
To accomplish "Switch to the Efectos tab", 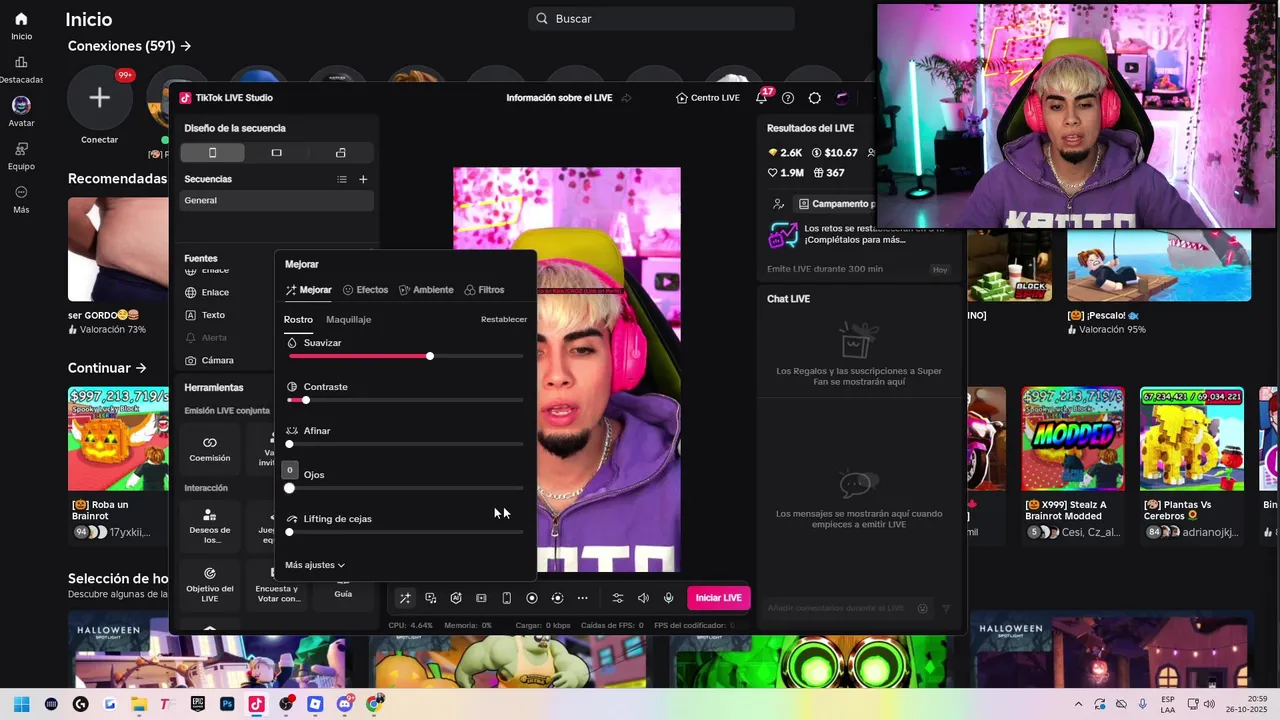I will point(365,290).
